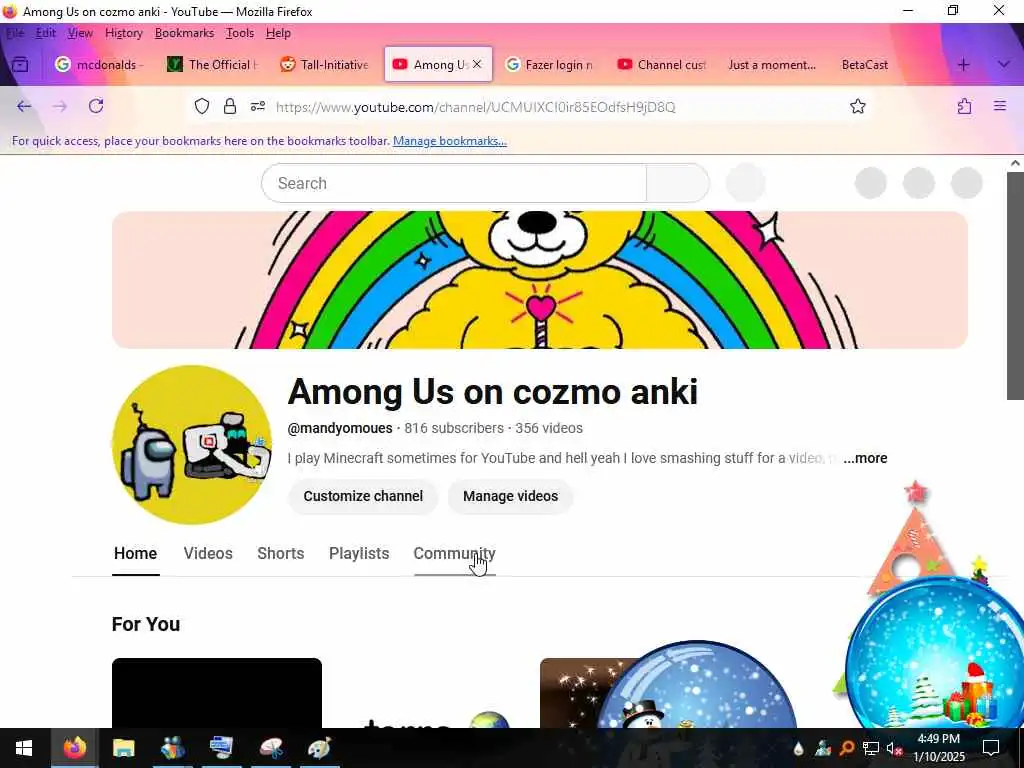Open the Paint palette taskbar icon
Image resolution: width=1024 pixels, height=768 pixels.
click(319, 748)
